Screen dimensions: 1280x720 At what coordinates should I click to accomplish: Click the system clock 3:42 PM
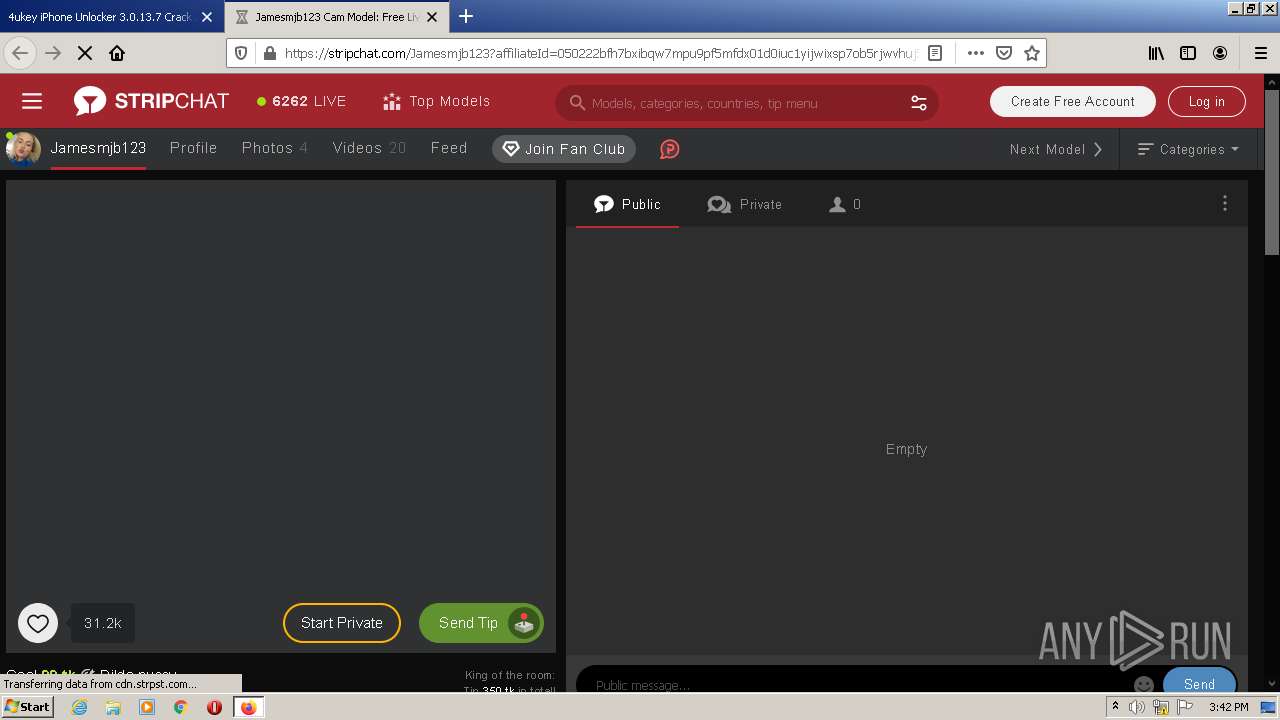pos(1228,707)
